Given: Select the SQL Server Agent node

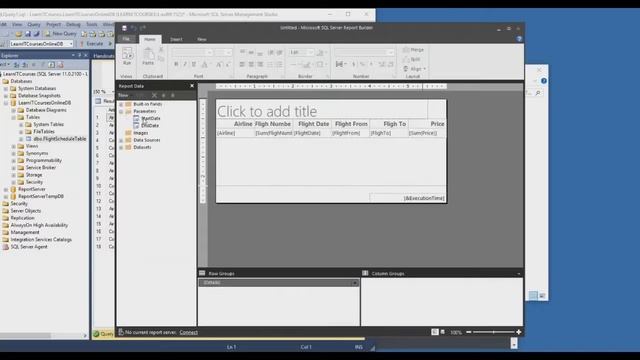Looking at the screenshot, I should click(x=25, y=247).
